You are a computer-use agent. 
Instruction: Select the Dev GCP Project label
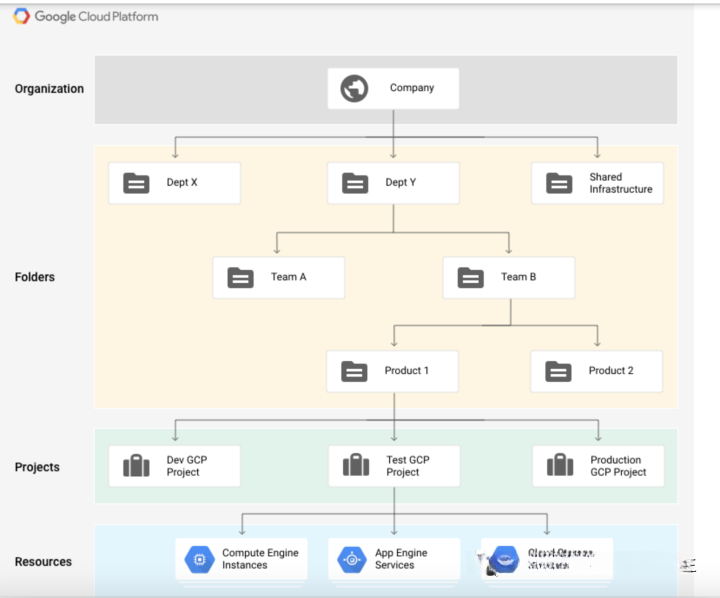187,466
